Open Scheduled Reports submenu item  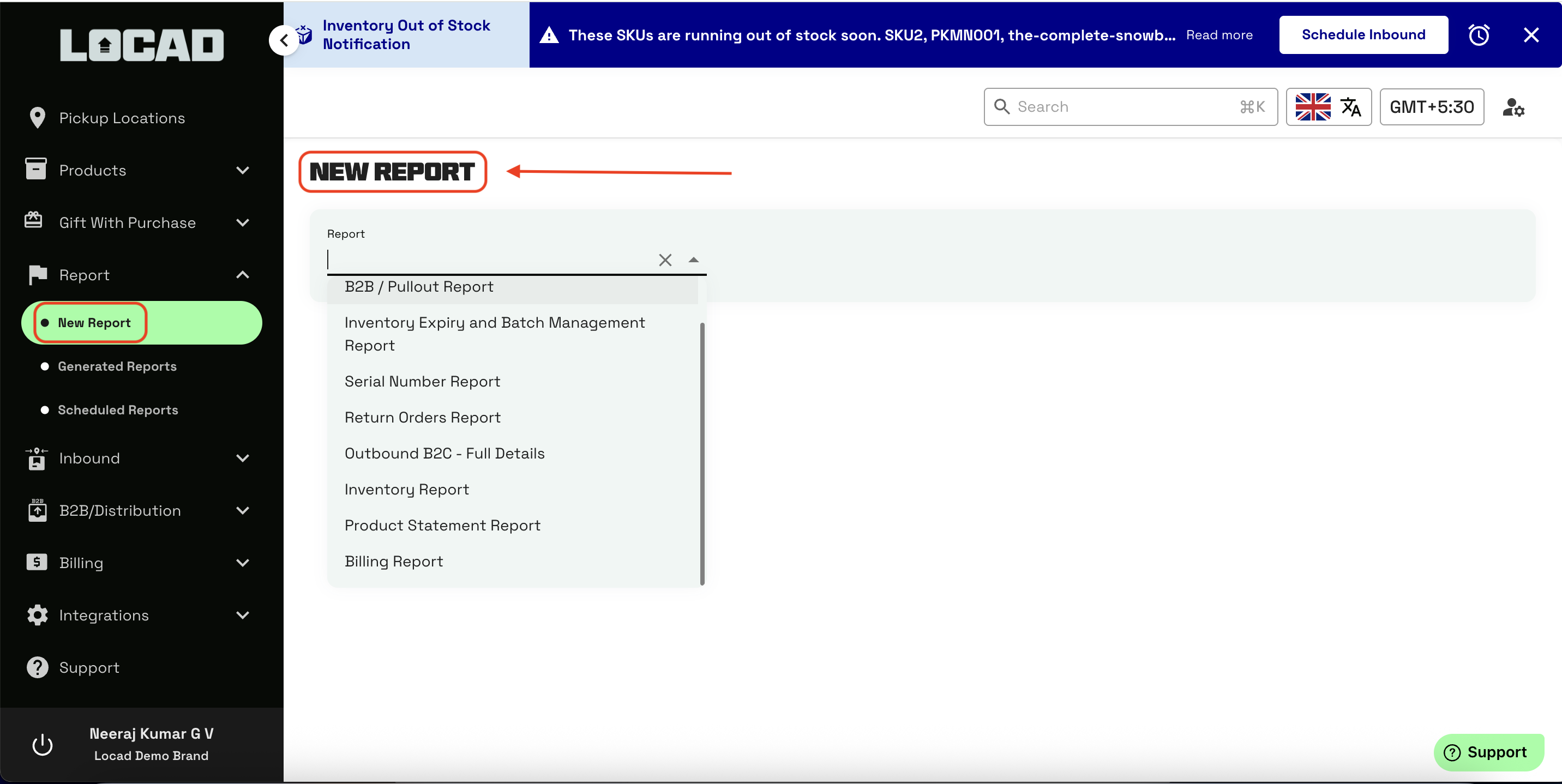[118, 410]
